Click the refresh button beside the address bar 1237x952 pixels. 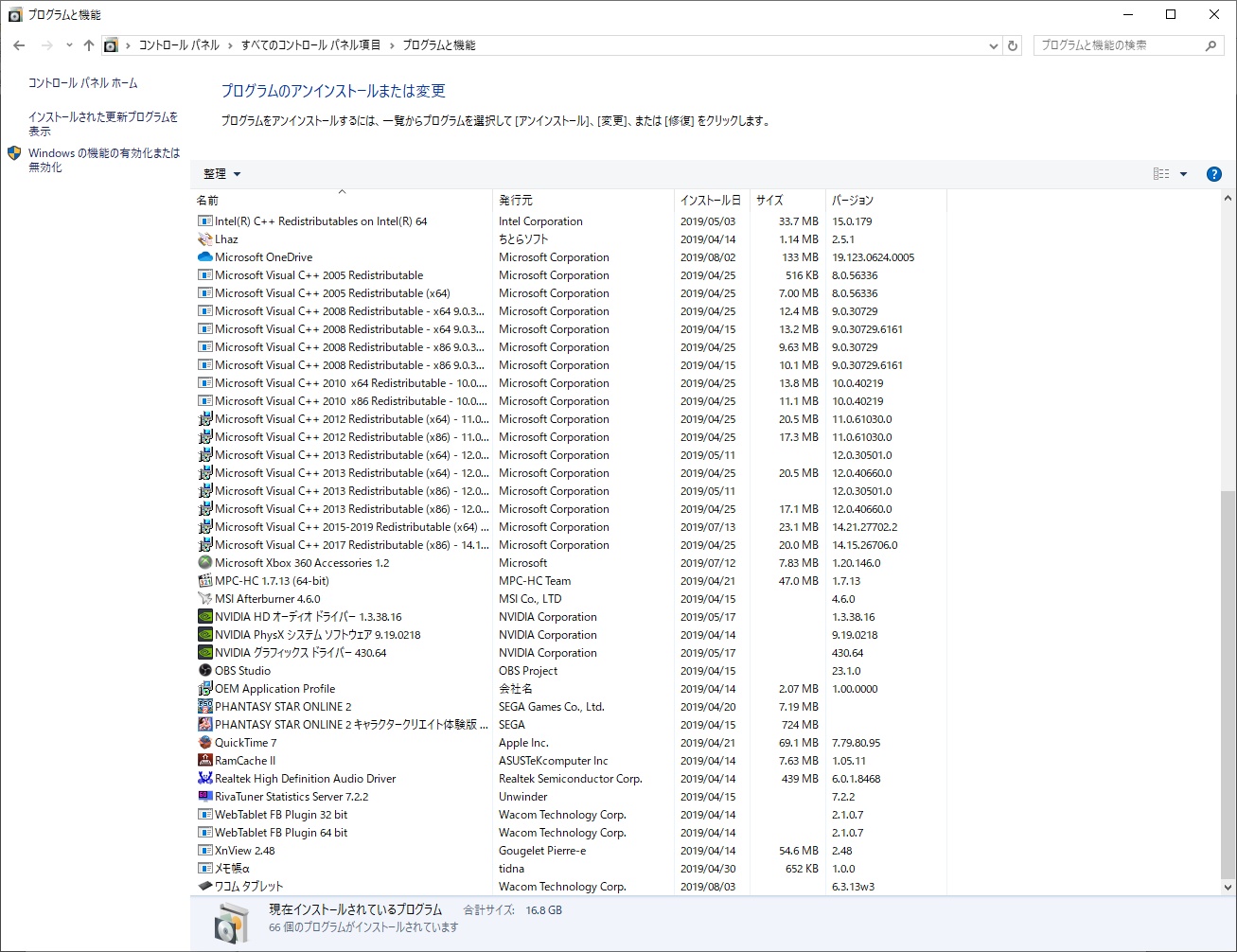click(x=1013, y=45)
